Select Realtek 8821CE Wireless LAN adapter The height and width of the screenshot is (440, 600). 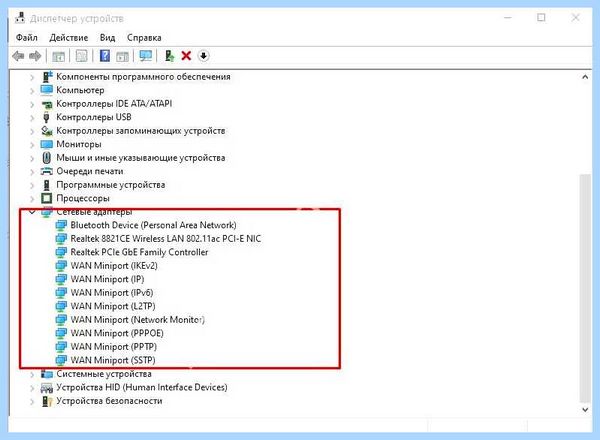point(166,239)
